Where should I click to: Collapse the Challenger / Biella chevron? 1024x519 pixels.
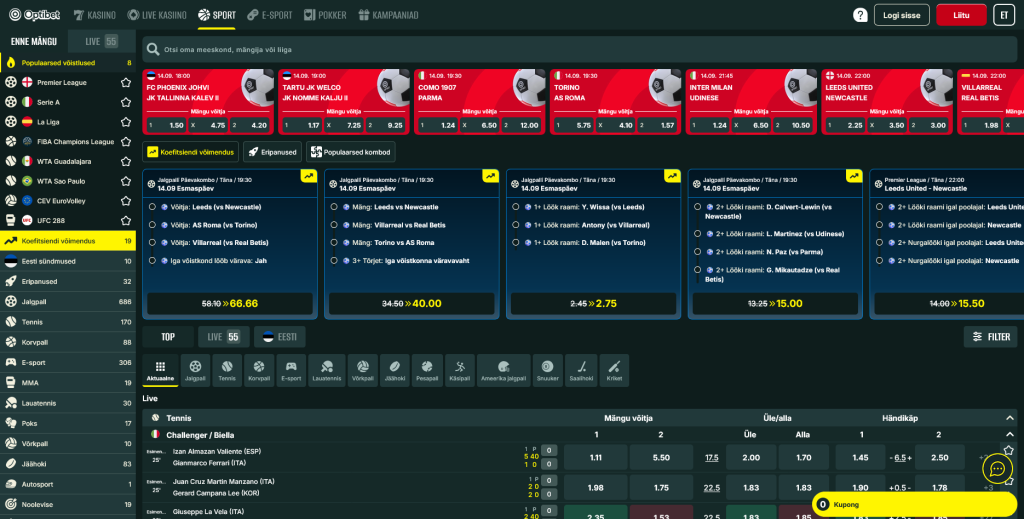pos(1010,435)
